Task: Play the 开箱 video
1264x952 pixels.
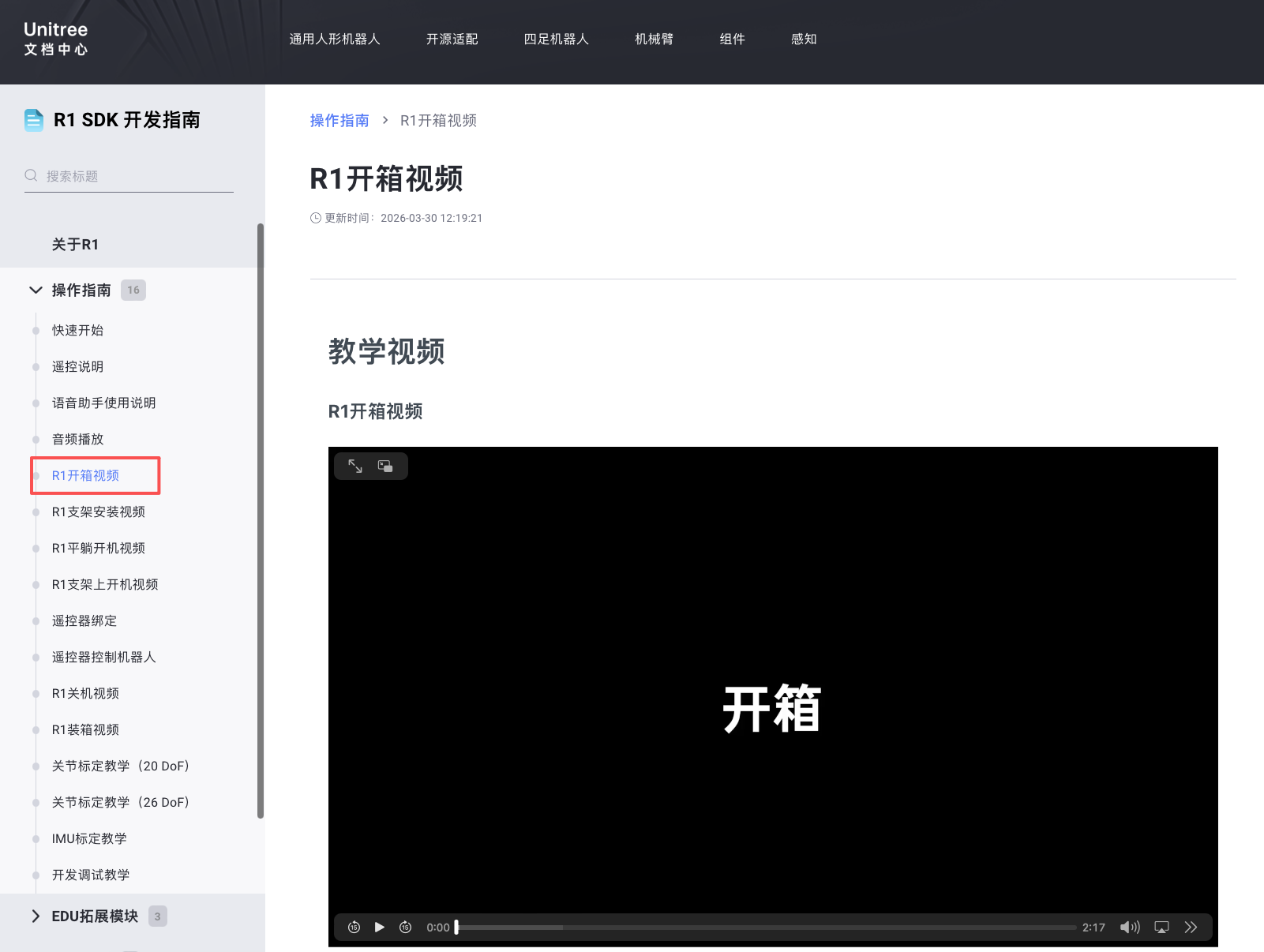Action: pyautogui.click(x=380, y=927)
